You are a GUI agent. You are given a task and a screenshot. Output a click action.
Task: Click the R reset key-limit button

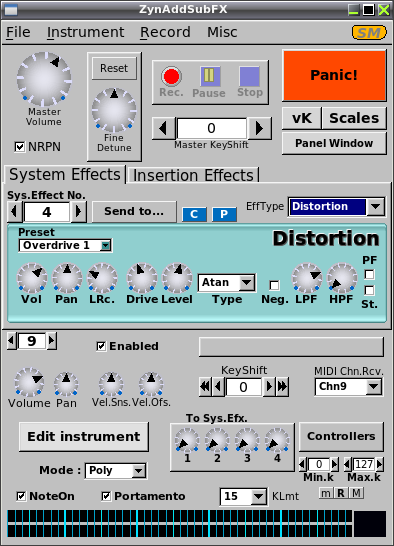pyautogui.click(x=341, y=493)
